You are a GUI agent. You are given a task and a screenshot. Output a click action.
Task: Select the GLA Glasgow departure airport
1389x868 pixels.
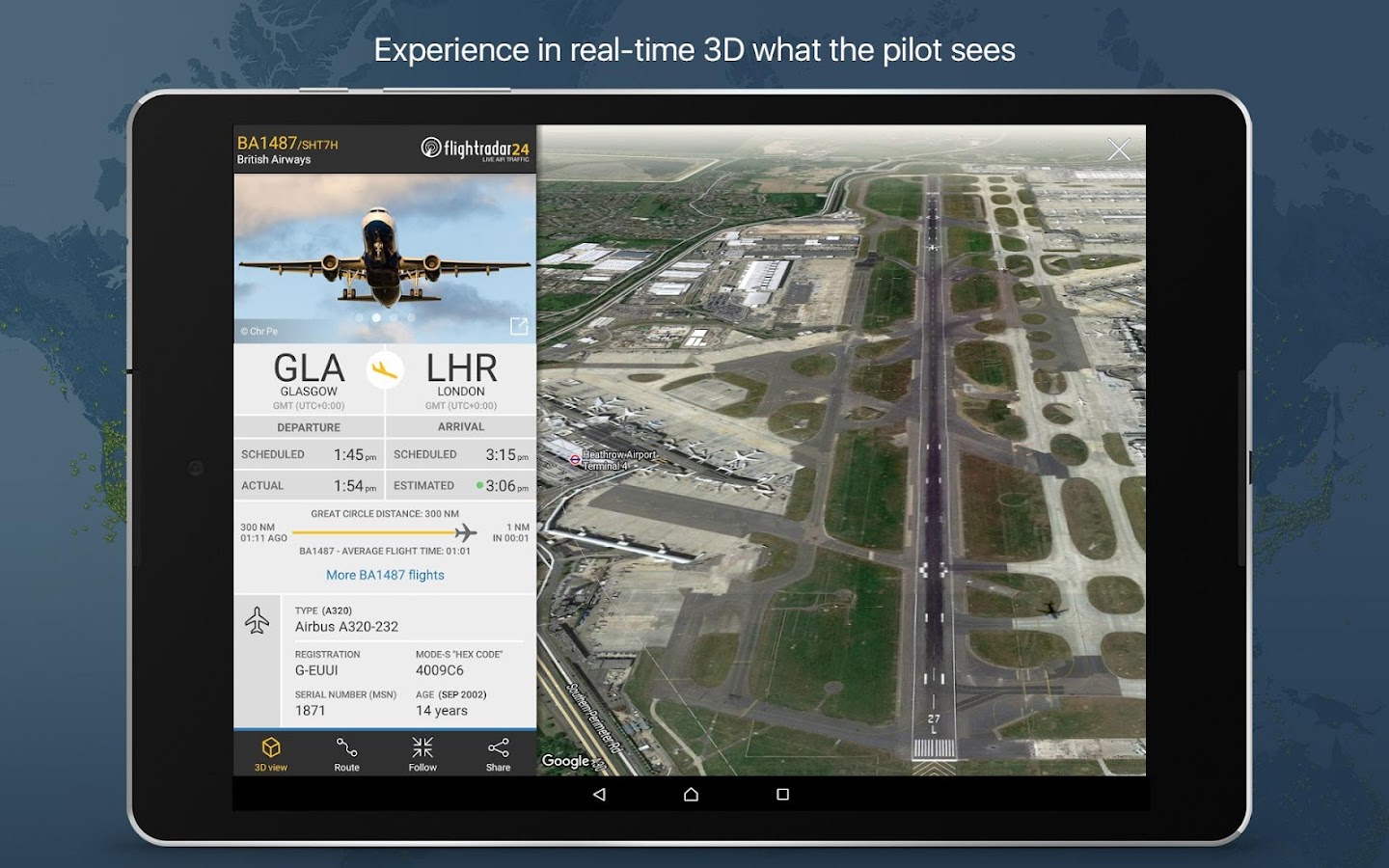coord(309,379)
